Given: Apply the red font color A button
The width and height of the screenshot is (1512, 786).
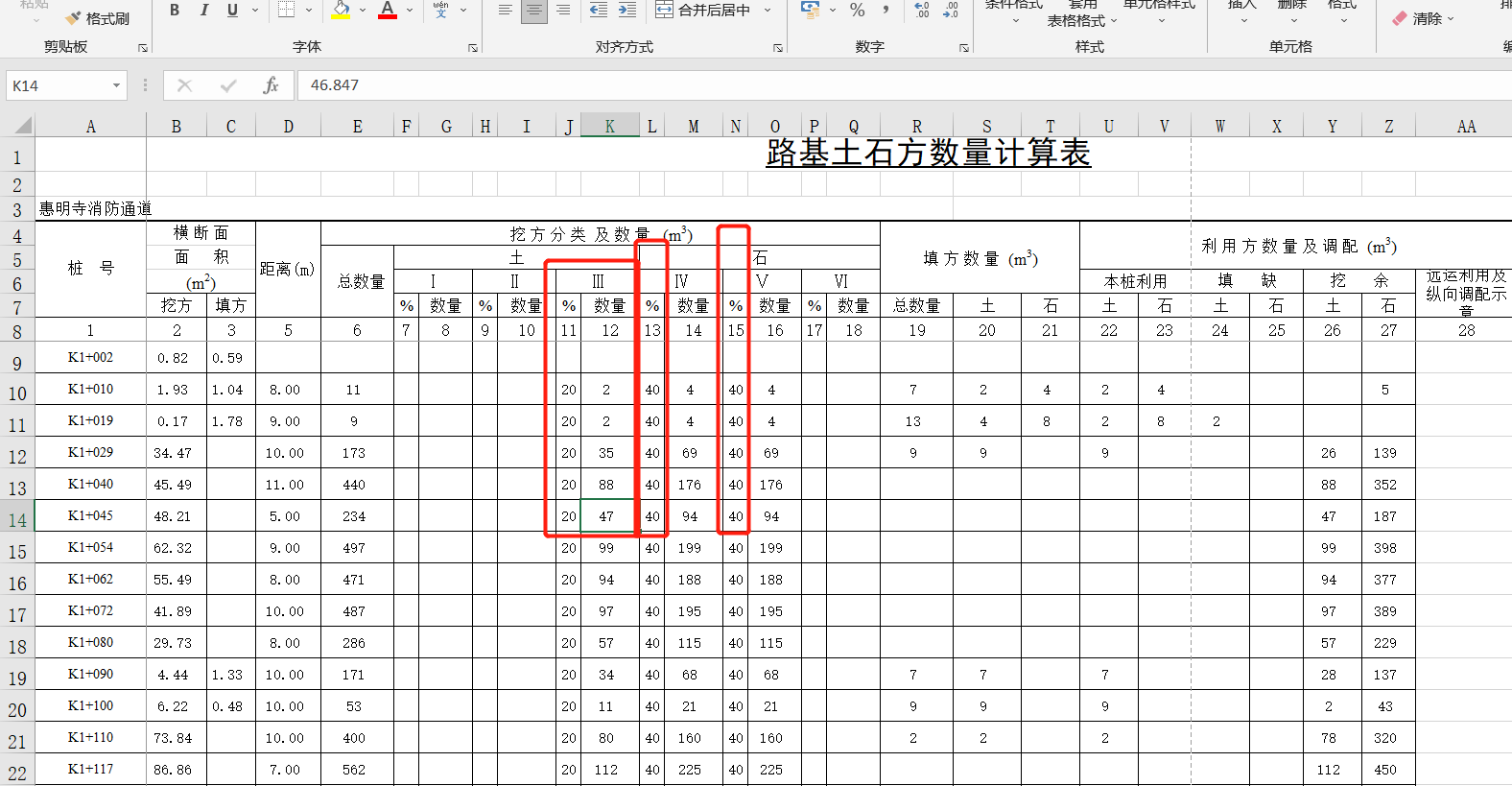Looking at the screenshot, I should pos(388,10).
